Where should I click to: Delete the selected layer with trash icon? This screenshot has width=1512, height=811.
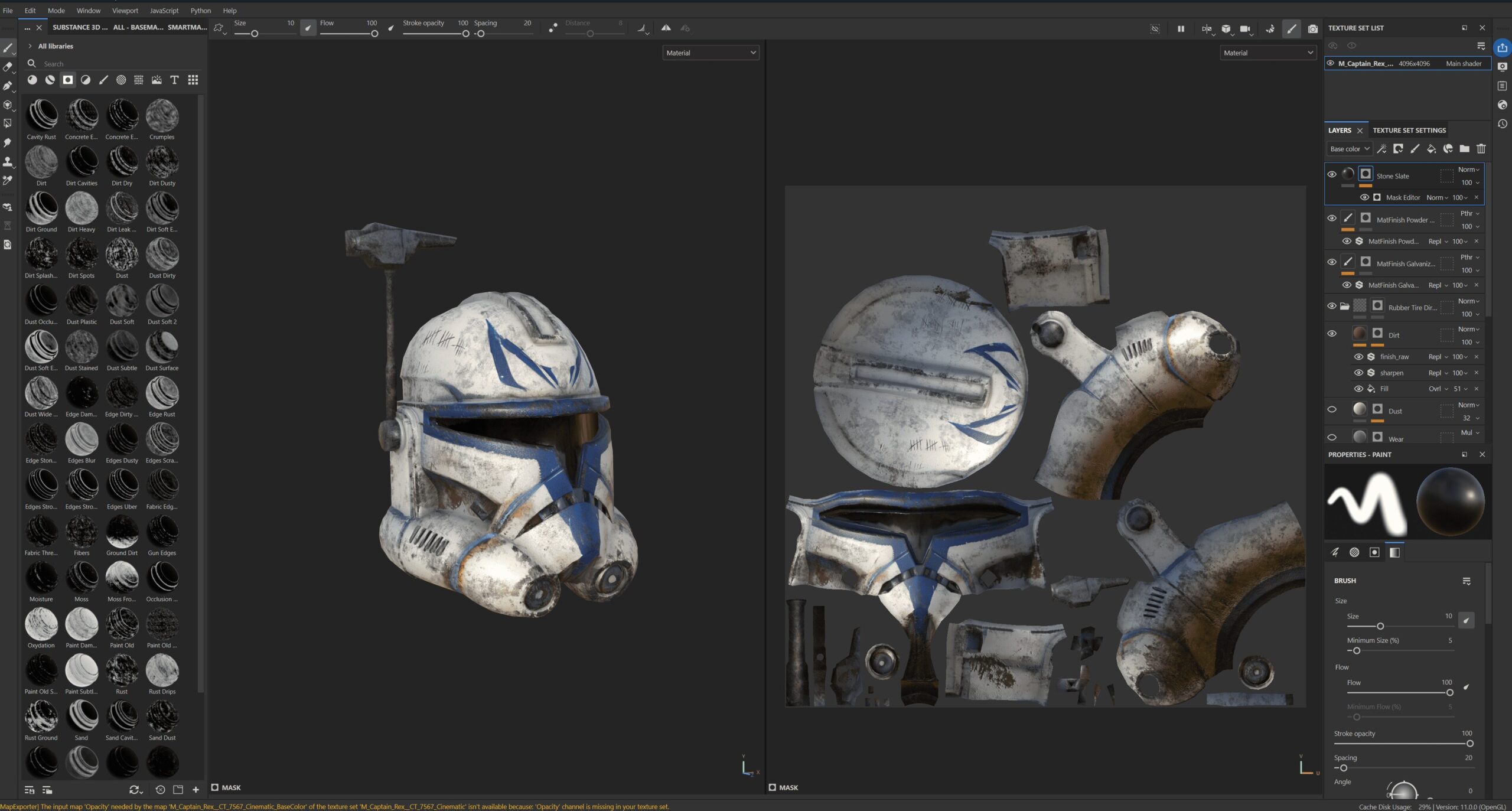pyautogui.click(x=1481, y=149)
